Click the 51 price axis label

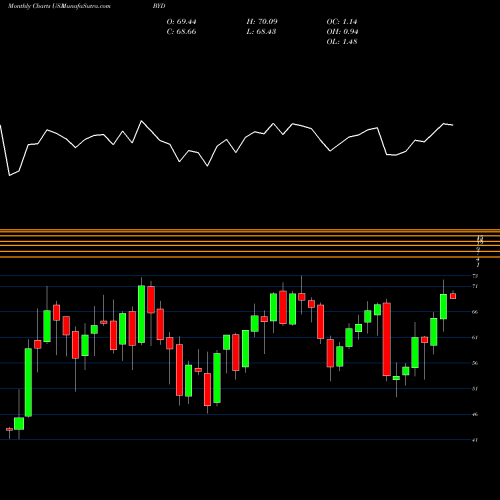tap(475, 389)
